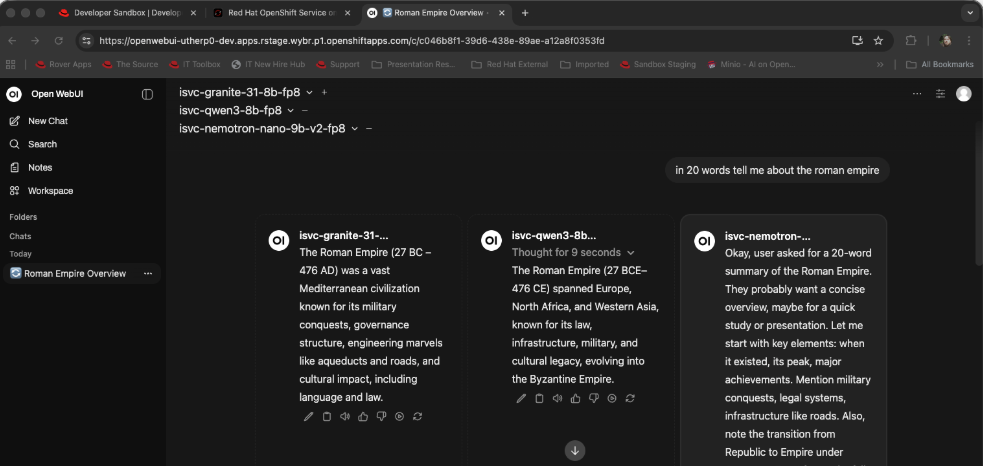Screen dimensions: 983x466
Task: Click the edit pencil icon under granite response
Action: (x=308, y=416)
